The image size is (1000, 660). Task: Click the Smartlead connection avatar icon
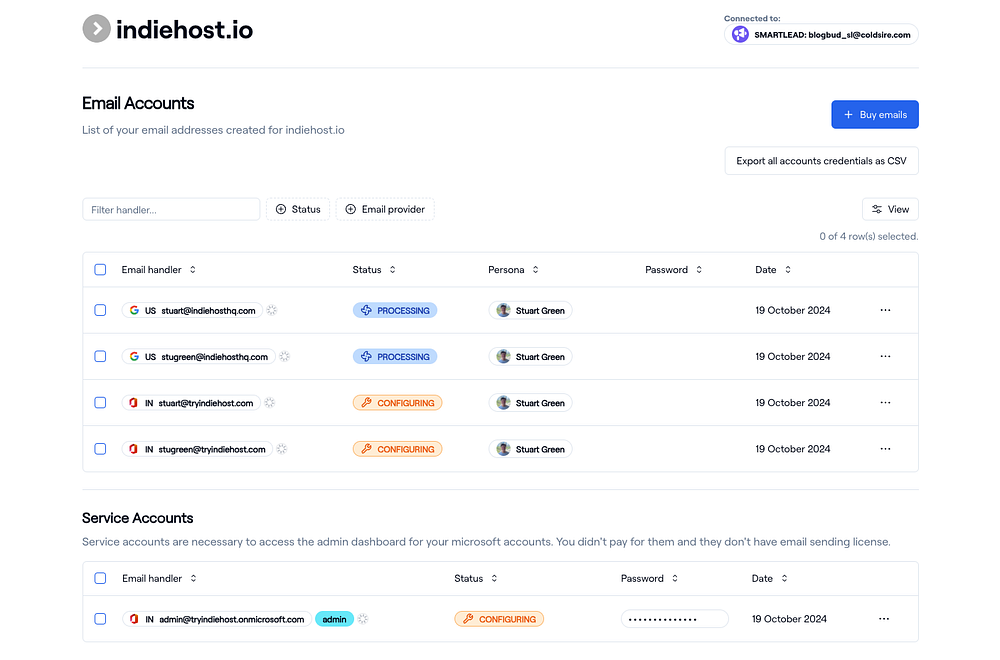click(x=740, y=34)
